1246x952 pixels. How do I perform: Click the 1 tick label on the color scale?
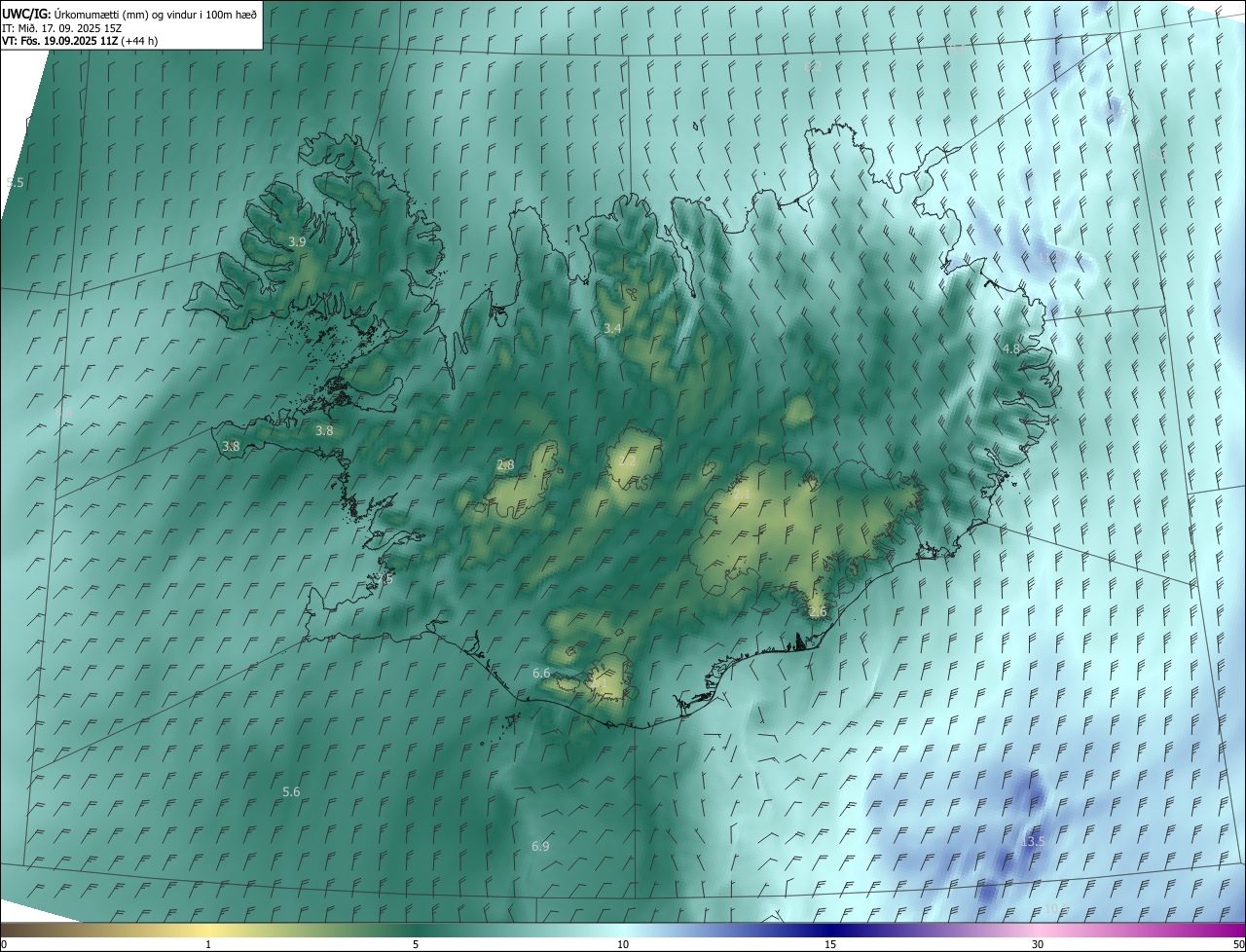(x=208, y=944)
